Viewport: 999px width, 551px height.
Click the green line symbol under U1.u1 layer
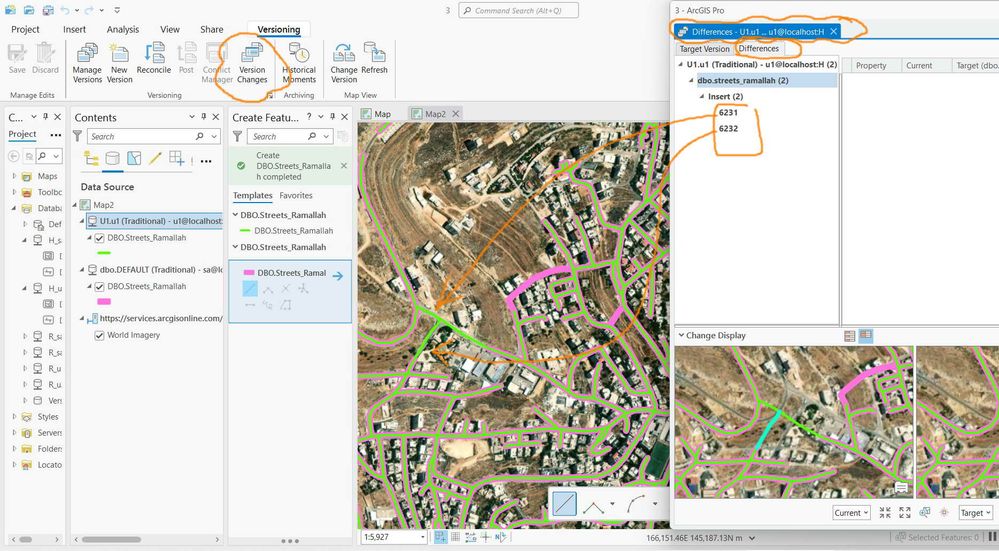(x=103, y=253)
